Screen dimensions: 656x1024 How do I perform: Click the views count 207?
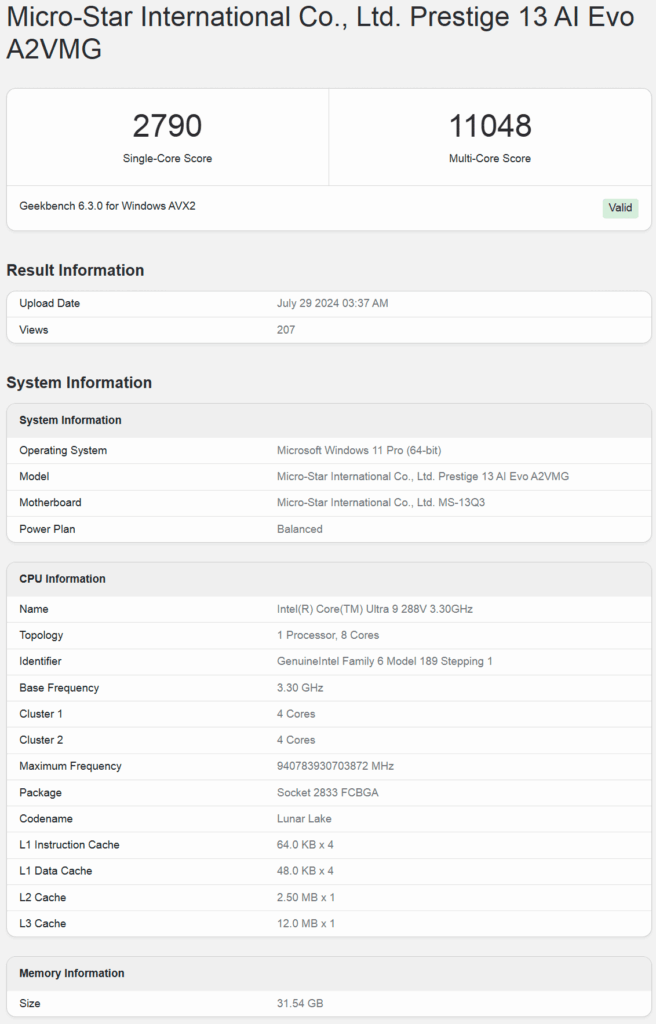pyautogui.click(x=286, y=330)
